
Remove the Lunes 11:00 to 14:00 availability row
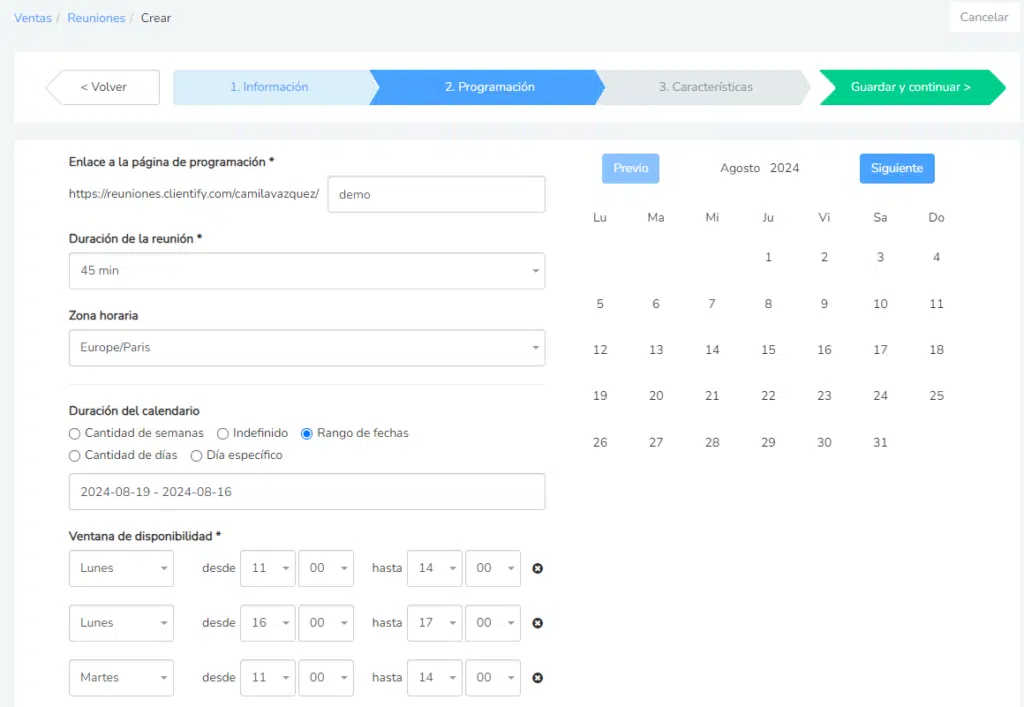coord(537,569)
